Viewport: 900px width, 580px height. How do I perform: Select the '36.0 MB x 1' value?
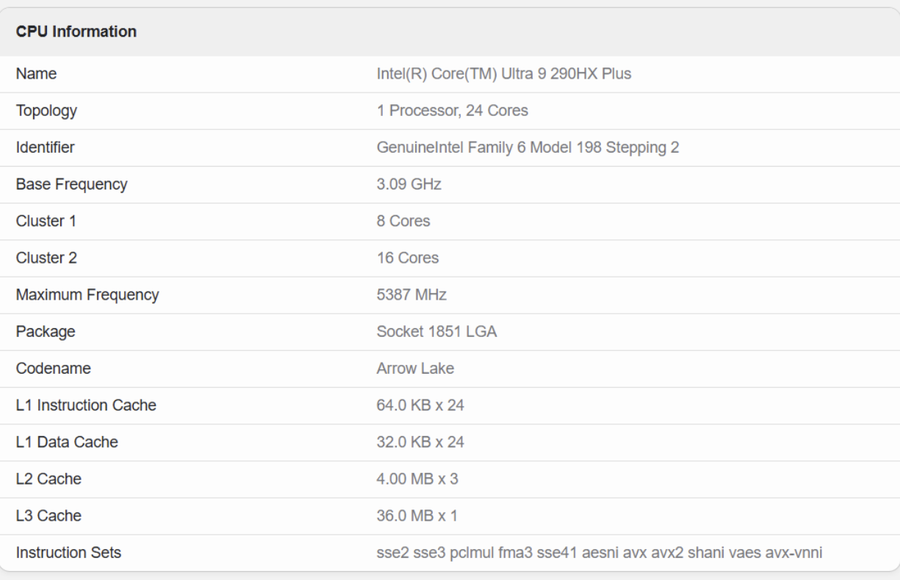(417, 516)
